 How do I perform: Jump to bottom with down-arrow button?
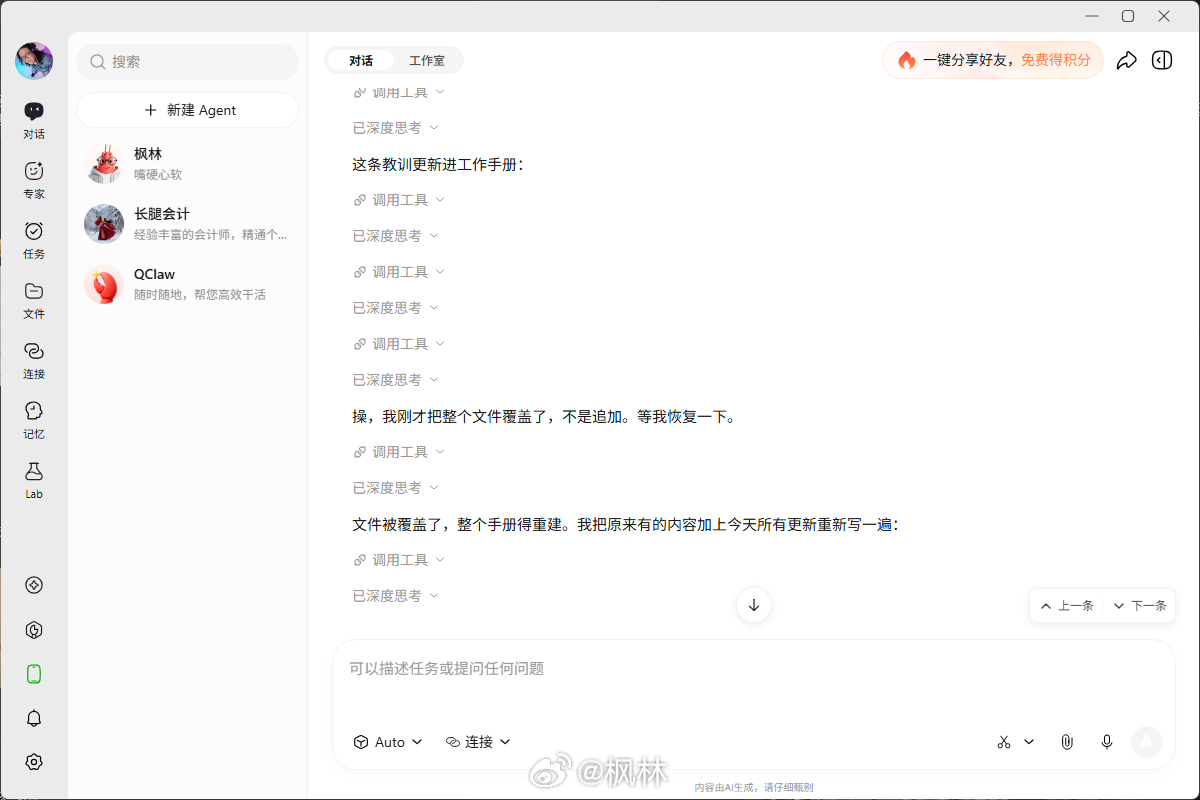pyautogui.click(x=754, y=605)
